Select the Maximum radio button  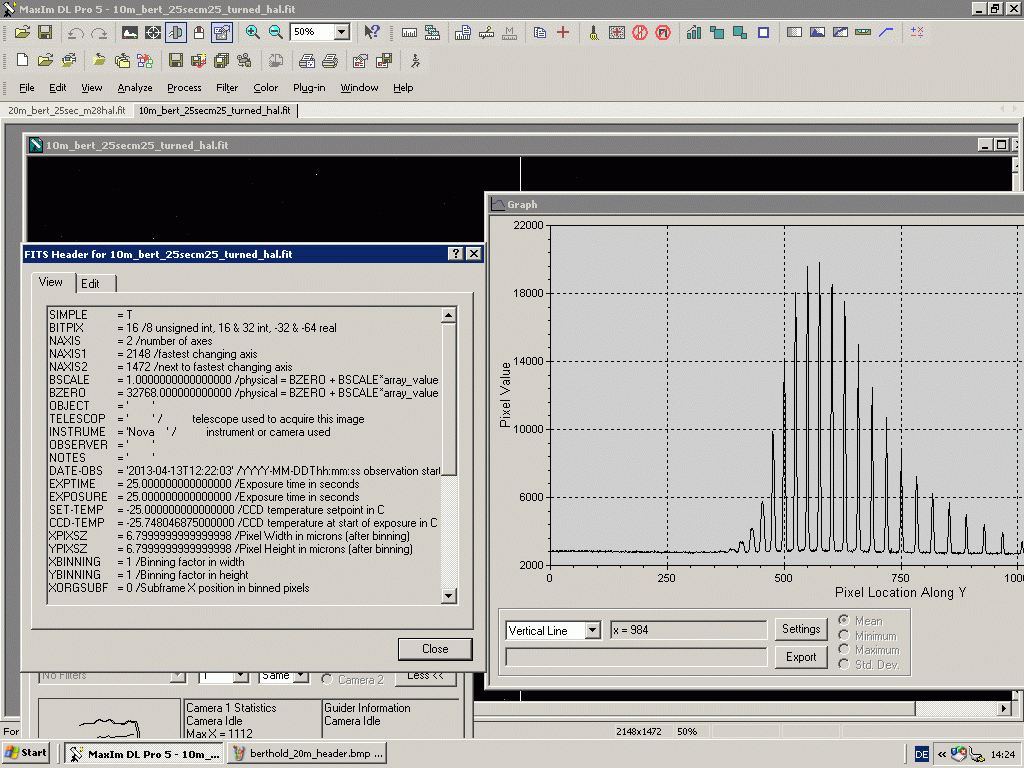click(x=845, y=650)
